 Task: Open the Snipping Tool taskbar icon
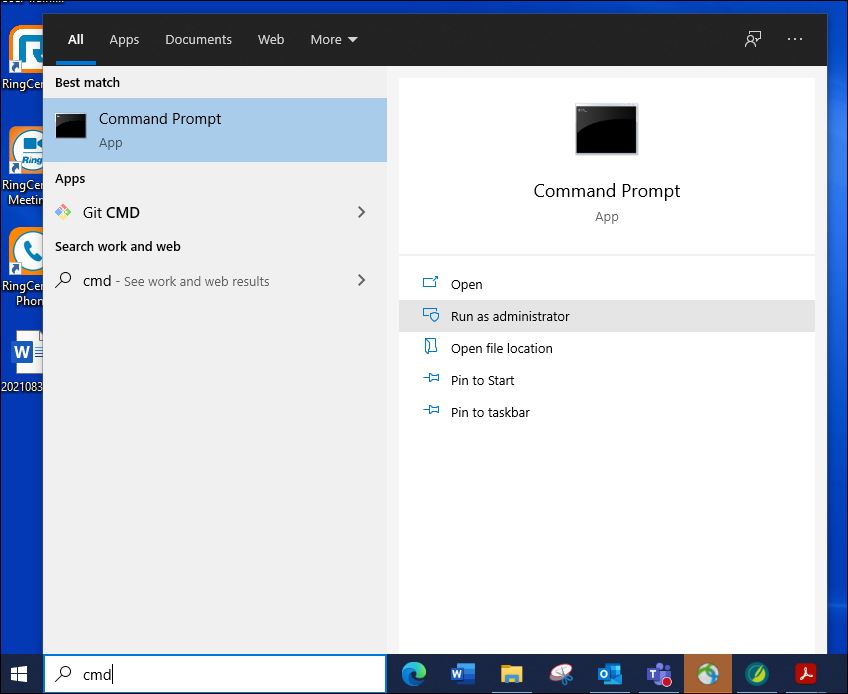(561, 674)
